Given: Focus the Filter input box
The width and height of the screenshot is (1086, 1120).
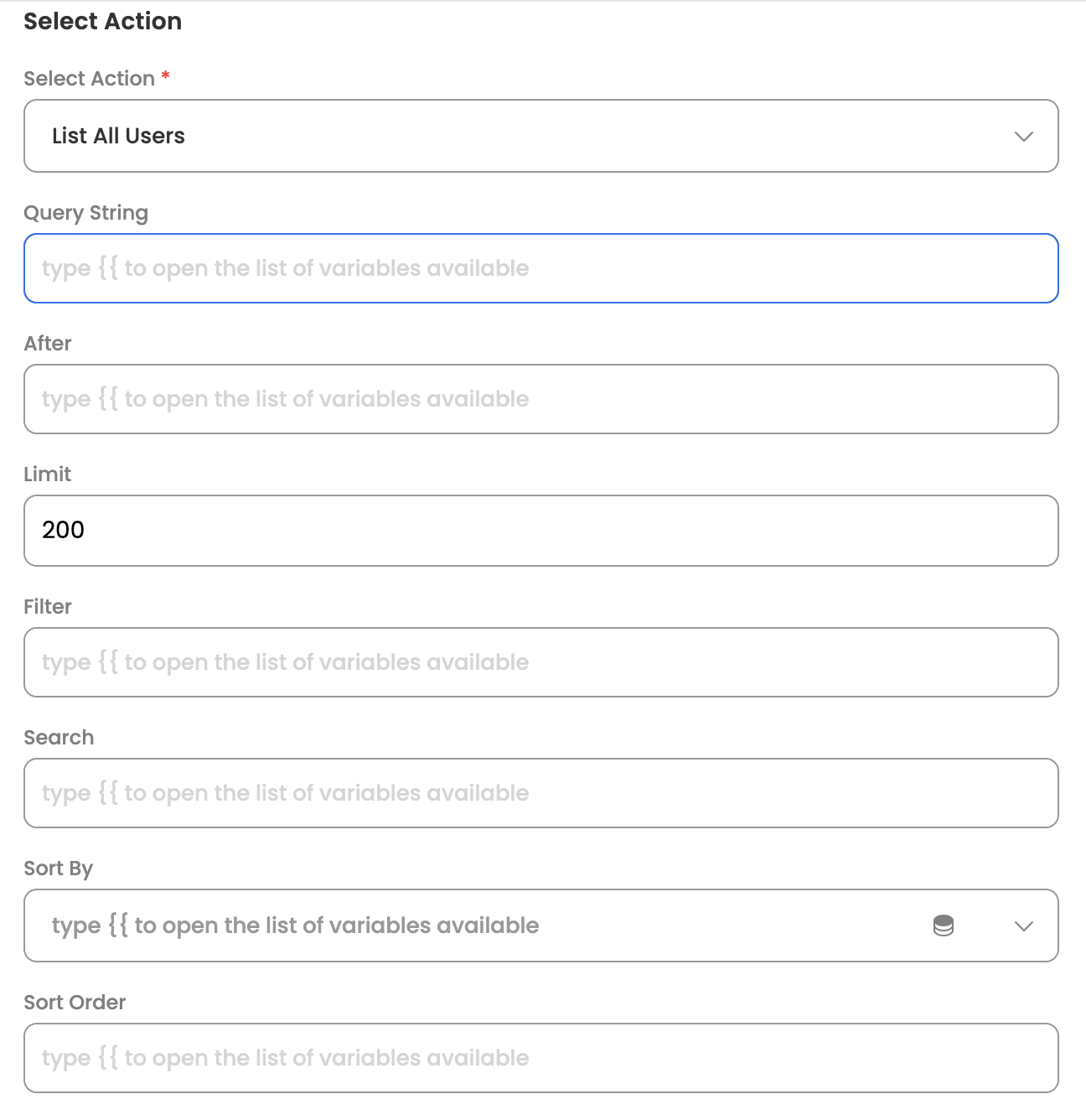Looking at the screenshot, I should point(540,662).
